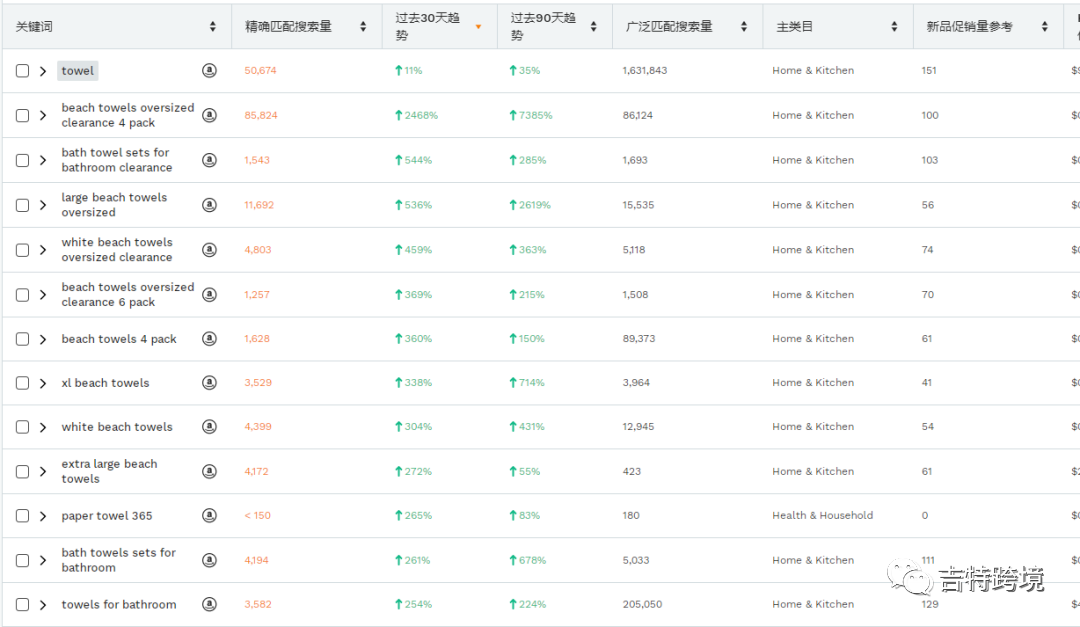This screenshot has width=1080, height=627.
Task: Expand bath towel sets for bathroom clearance row
Action: click(x=43, y=160)
